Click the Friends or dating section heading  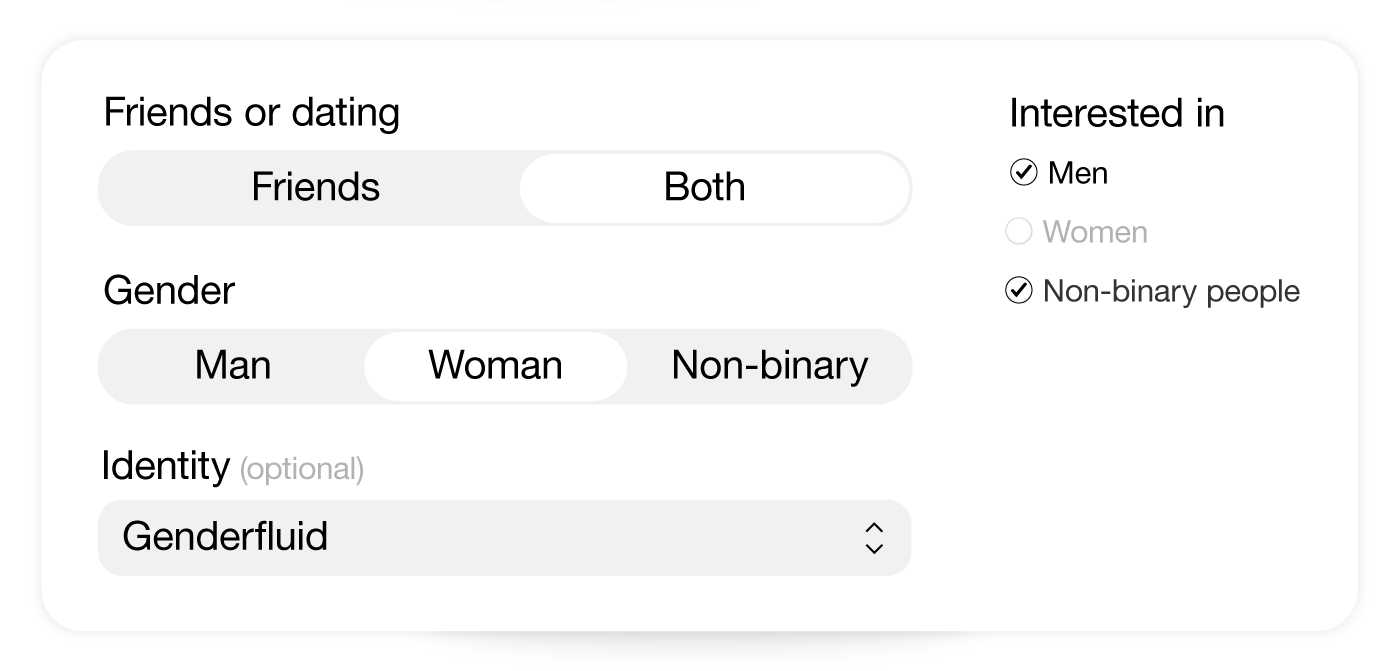coord(252,113)
